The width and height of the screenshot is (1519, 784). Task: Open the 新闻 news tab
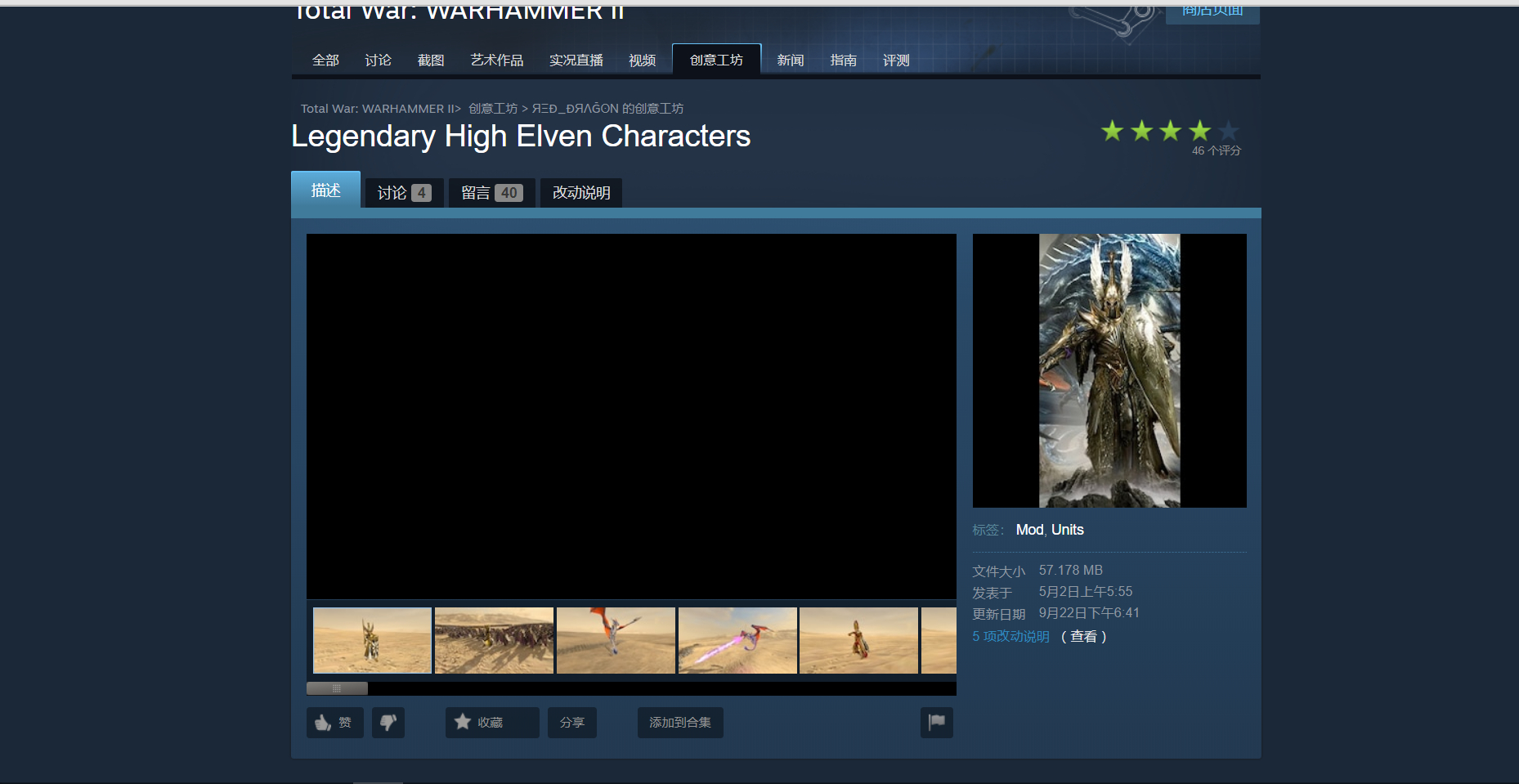pyautogui.click(x=791, y=60)
